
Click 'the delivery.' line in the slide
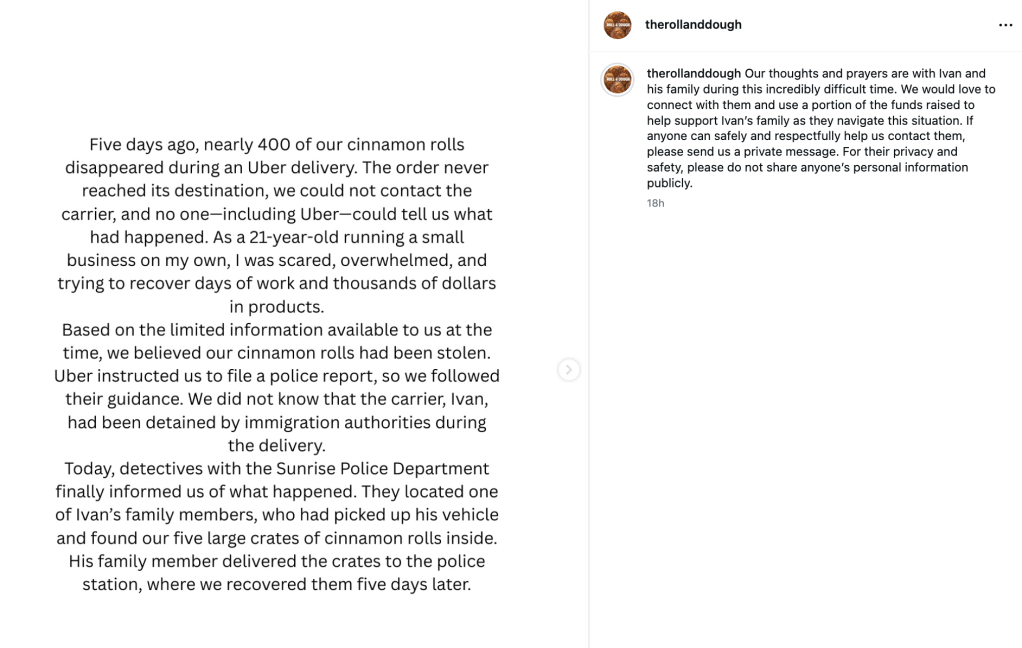coord(276,445)
